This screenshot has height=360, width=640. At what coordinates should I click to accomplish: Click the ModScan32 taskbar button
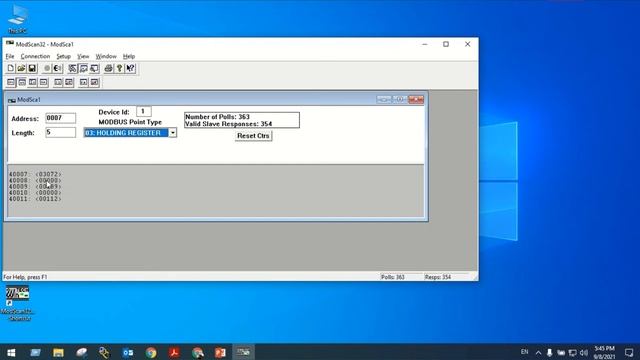tap(244, 352)
